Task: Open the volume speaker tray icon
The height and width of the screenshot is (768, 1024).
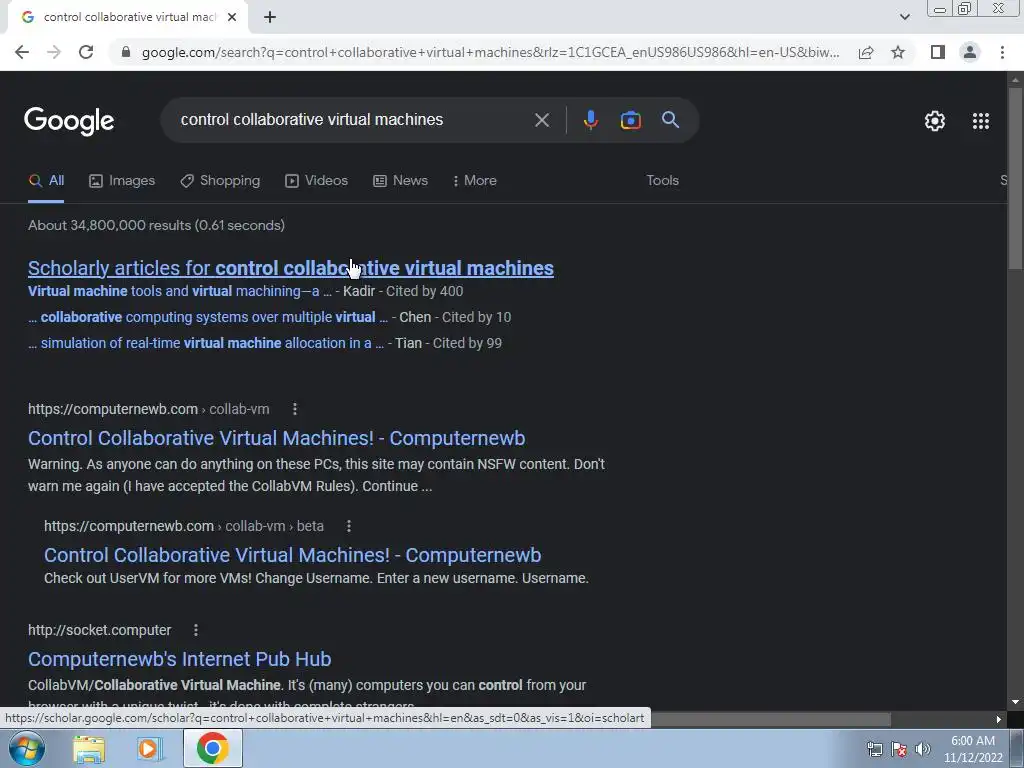Action: 923,749
